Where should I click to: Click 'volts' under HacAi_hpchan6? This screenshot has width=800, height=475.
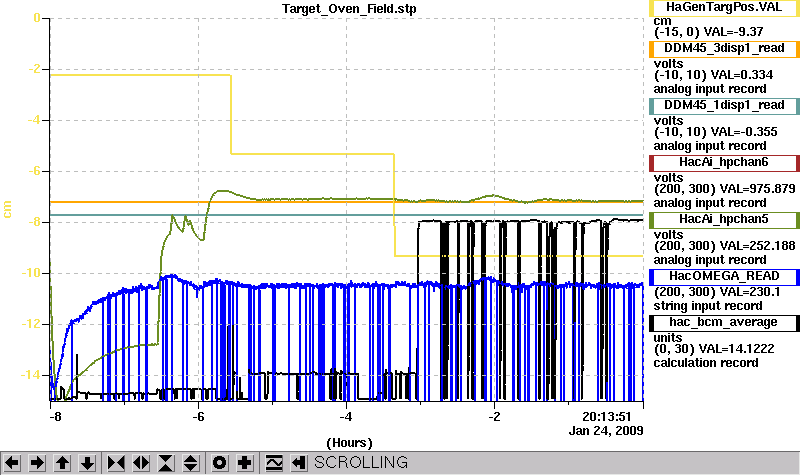point(668,178)
